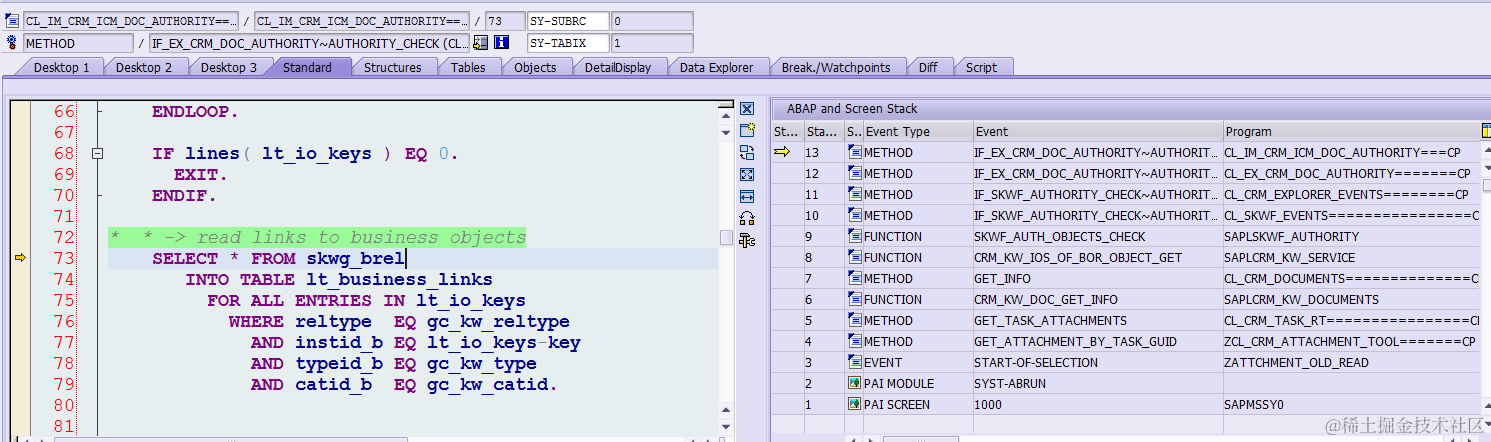
Task: Click the SY-TABIX variable name field
Action: [x=567, y=43]
